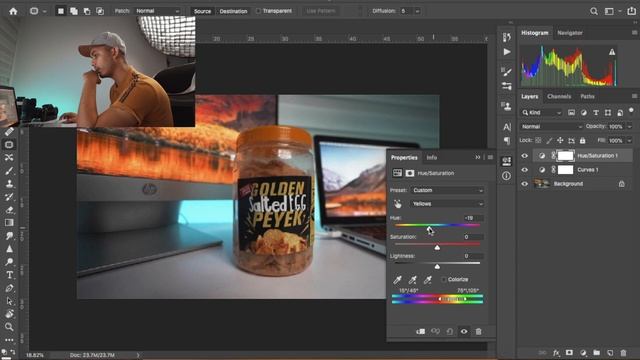640x360 pixels.
Task: Hide the Background layer
Action: point(524,184)
